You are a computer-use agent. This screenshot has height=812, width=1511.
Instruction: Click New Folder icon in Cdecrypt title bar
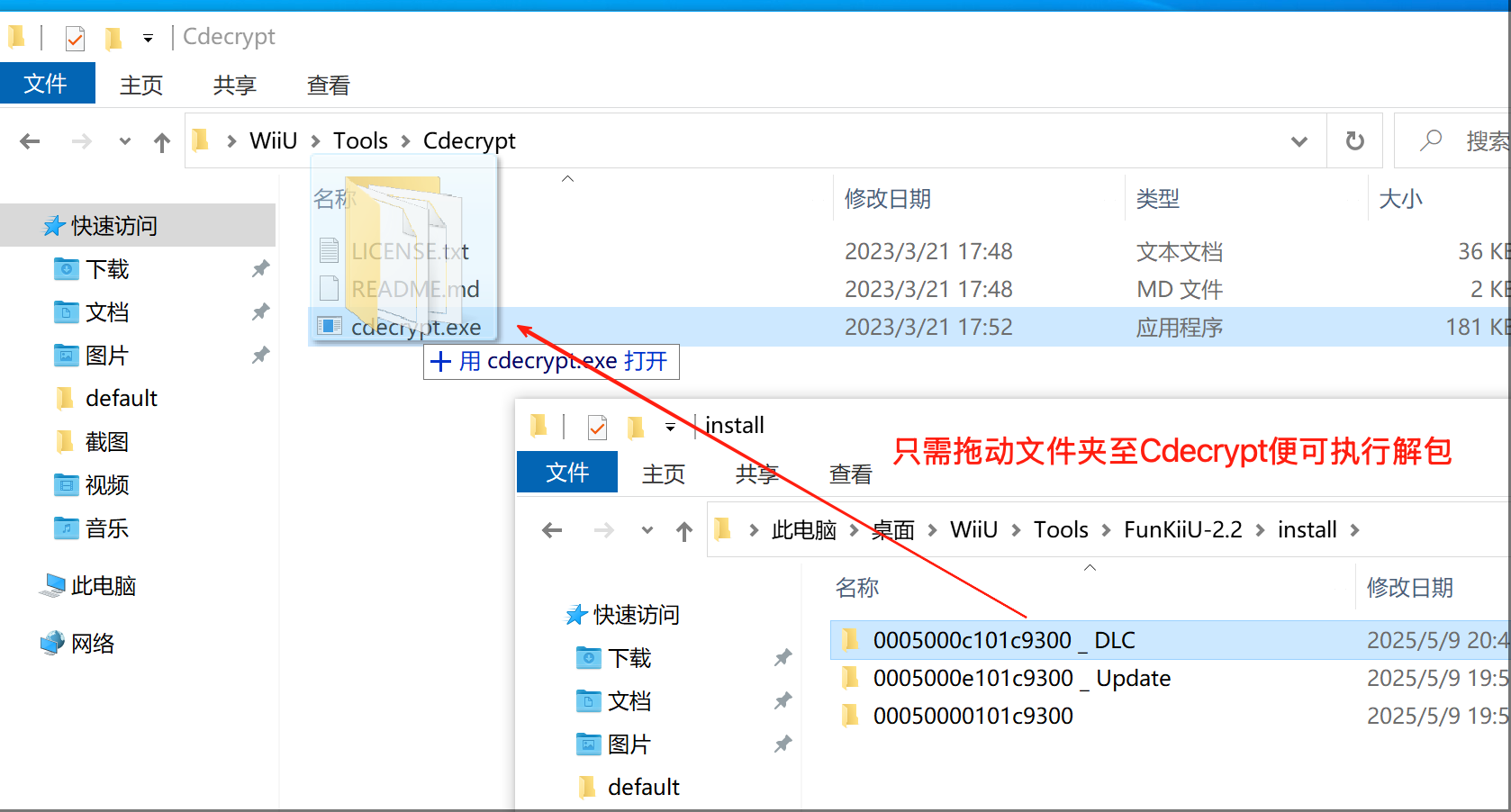point(113,38)
